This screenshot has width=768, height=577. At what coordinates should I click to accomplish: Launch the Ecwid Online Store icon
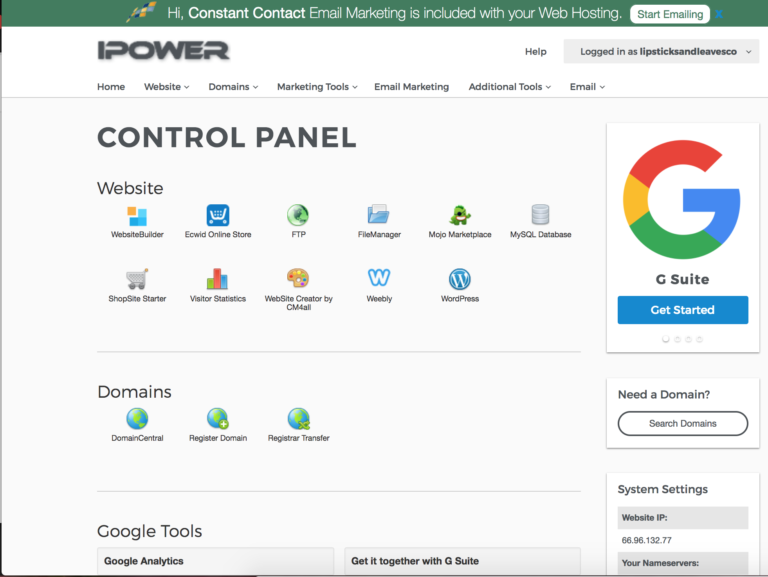tap(217, 216)
